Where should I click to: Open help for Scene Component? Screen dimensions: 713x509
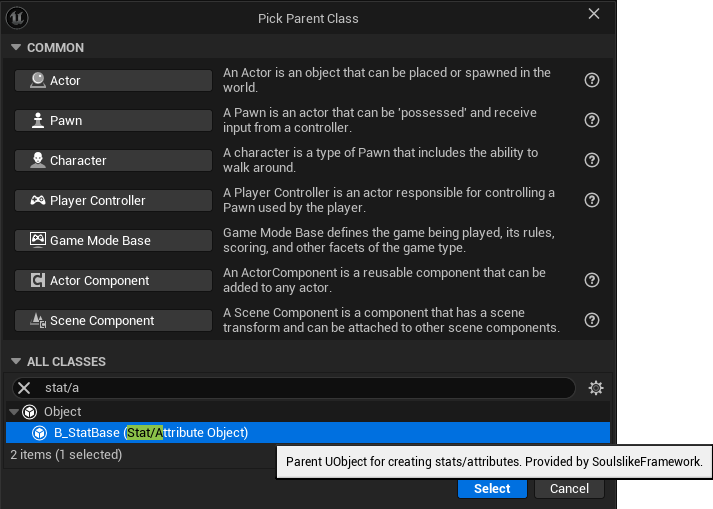(x=592, y=320)
